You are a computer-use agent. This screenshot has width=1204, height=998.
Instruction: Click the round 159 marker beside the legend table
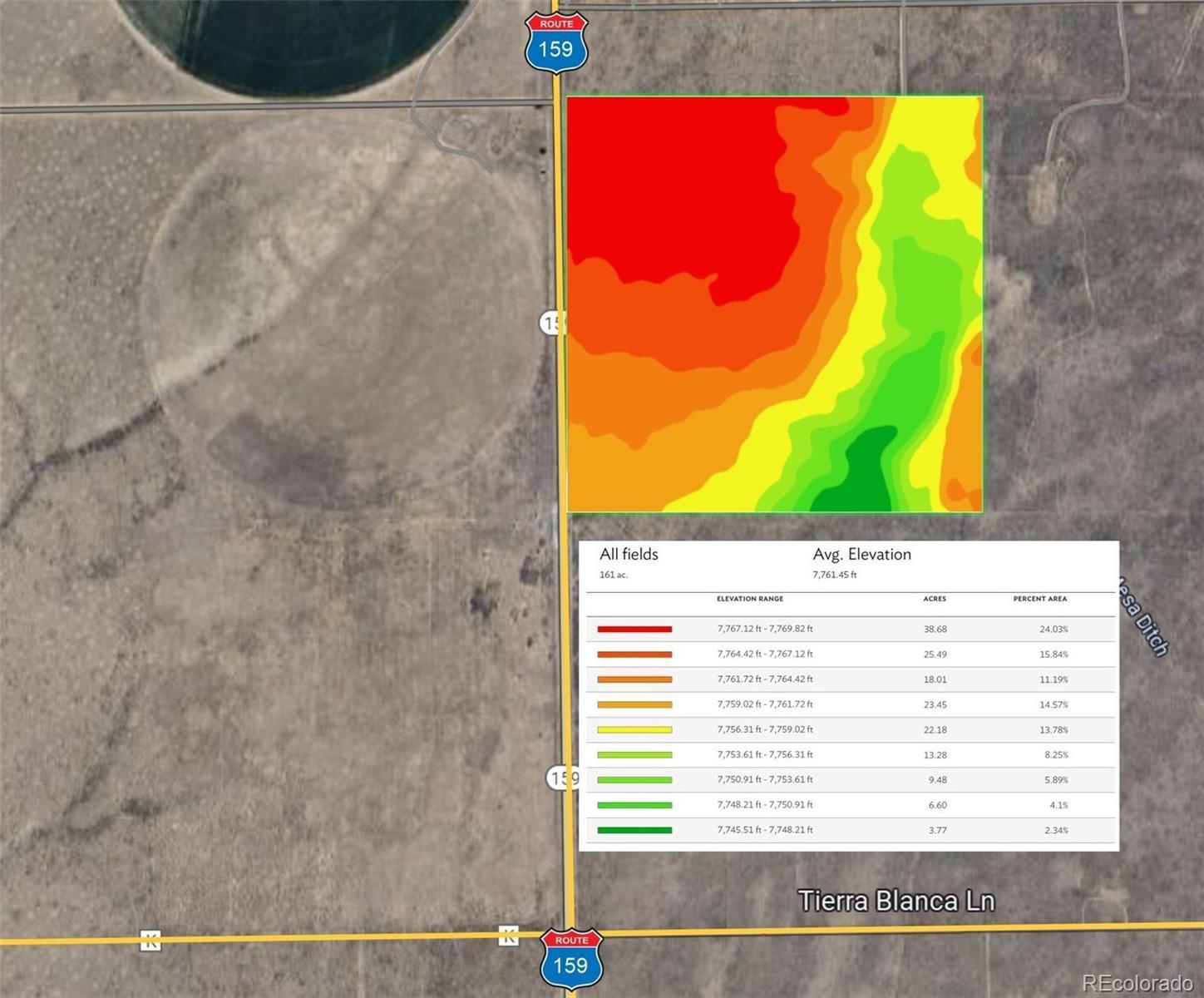coord(561,778)
